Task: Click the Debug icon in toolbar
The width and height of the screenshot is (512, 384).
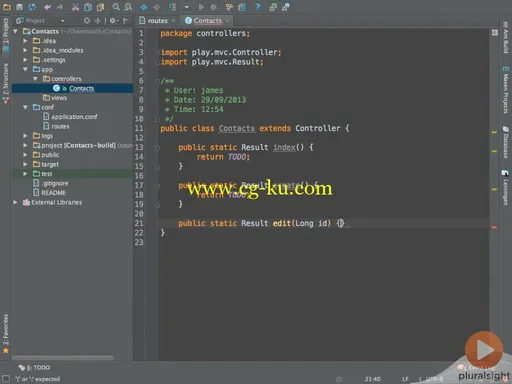Action: (213, 7)
